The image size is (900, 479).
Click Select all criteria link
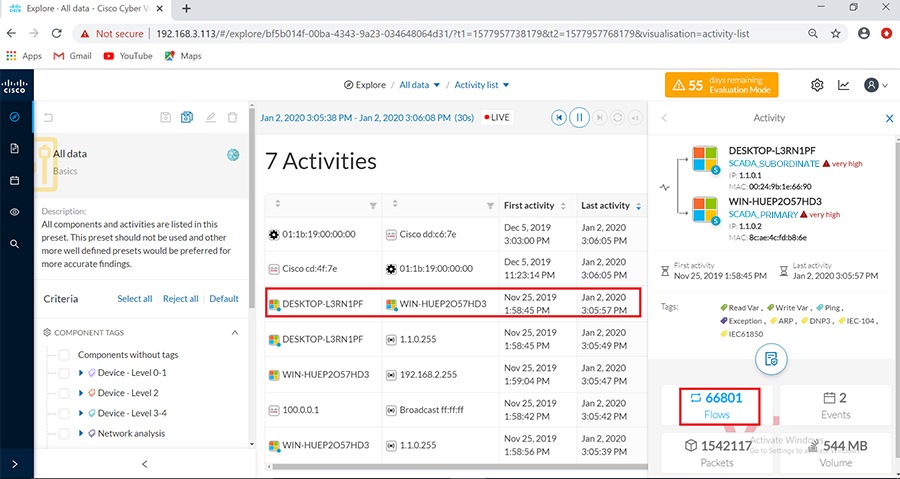pos(135,299)
